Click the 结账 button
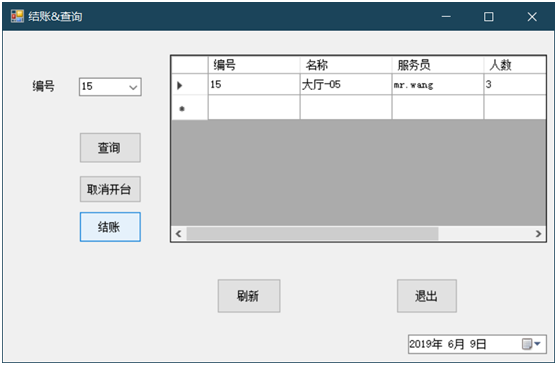557x365 pixels. tap(110, 227)
